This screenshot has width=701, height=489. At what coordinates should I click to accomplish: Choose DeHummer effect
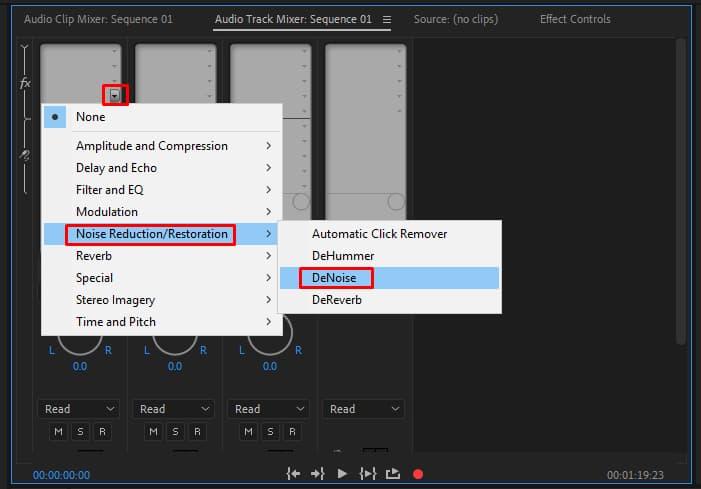coord(389,256)
